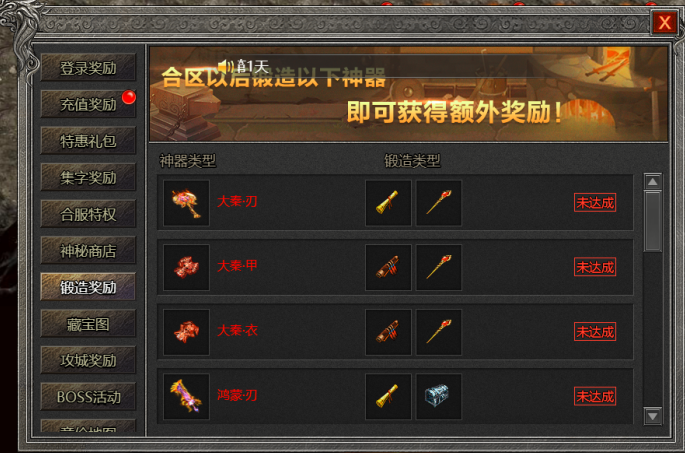
Task: Switch to the 特惠礼包 tab
Action: click(88, 141)
